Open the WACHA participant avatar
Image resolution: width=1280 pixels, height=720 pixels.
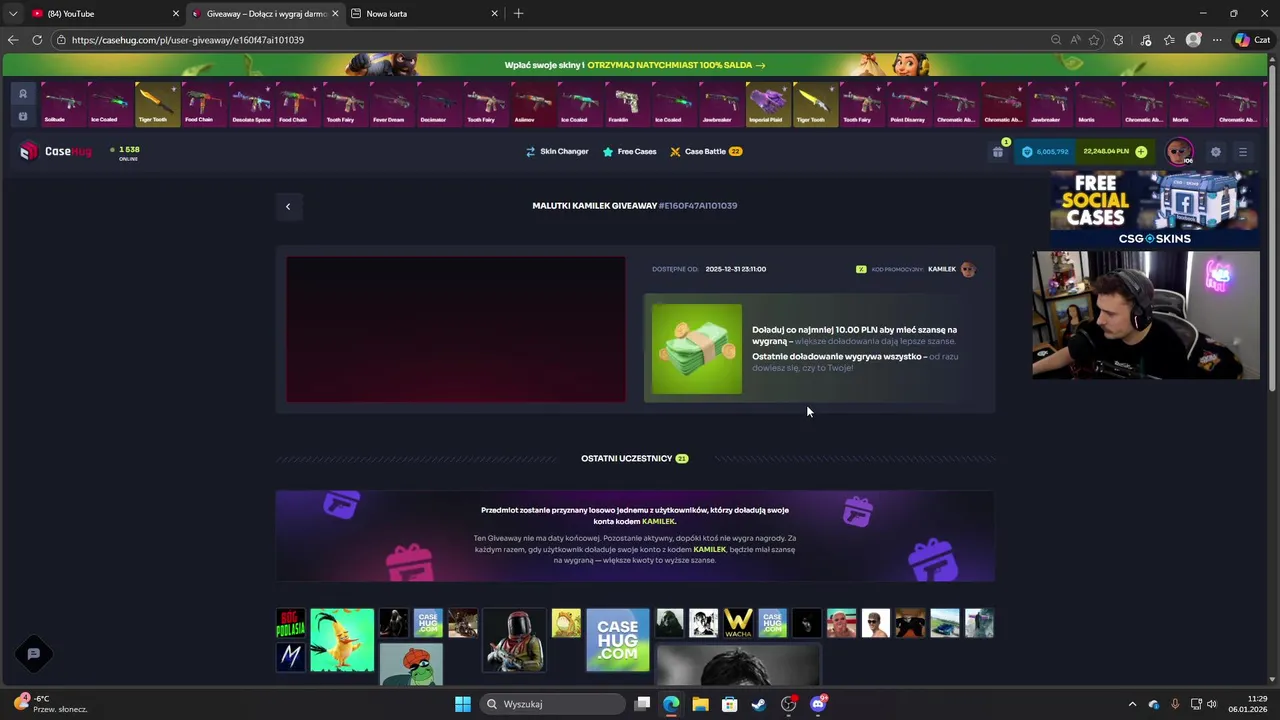[738, 623]
